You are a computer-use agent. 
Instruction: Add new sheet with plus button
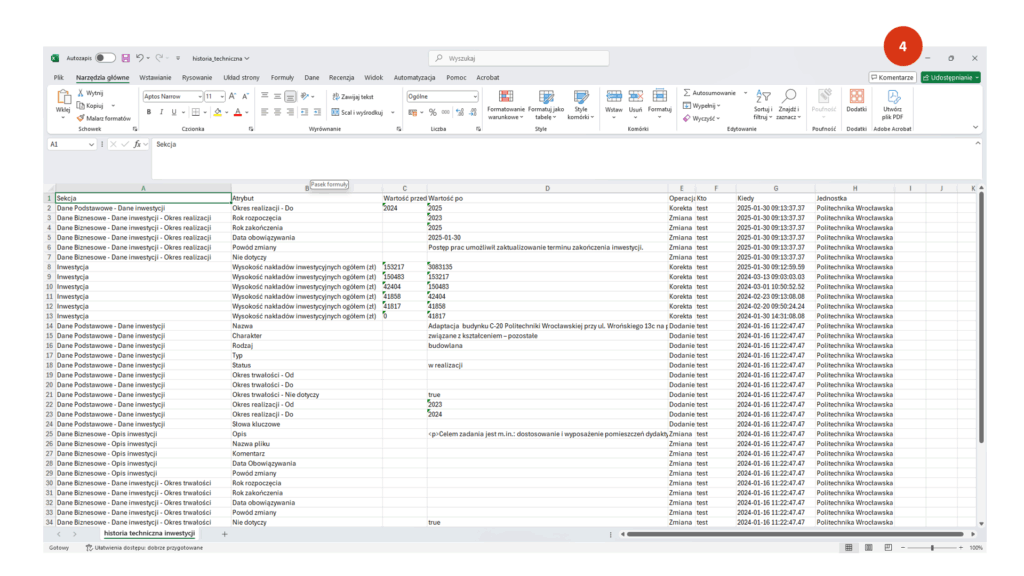pyautogui.click(x=224, y=534)
